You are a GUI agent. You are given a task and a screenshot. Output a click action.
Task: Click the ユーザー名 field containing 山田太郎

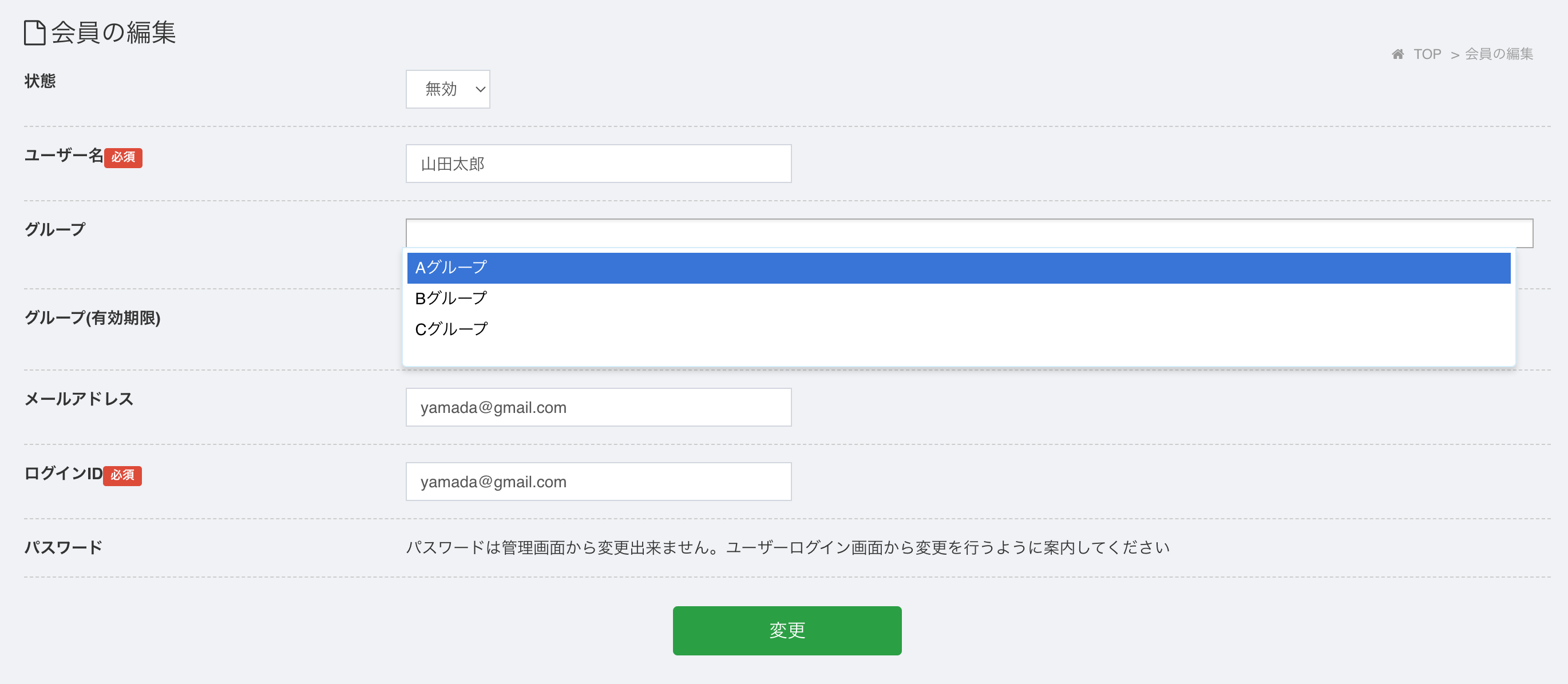599,164
